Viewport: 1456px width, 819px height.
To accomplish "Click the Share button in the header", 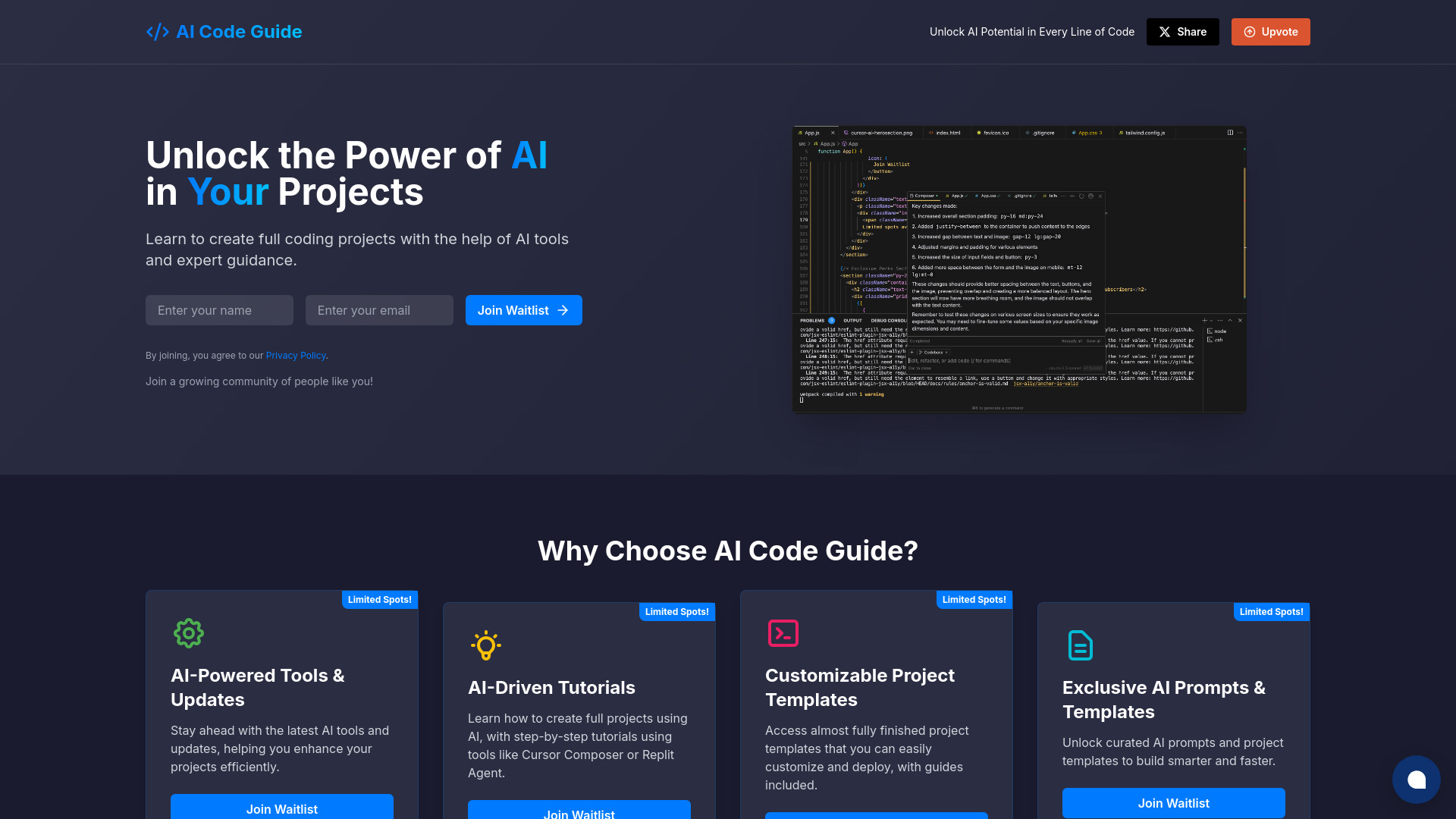I will pyautogui.click(x=1183, y=31).
